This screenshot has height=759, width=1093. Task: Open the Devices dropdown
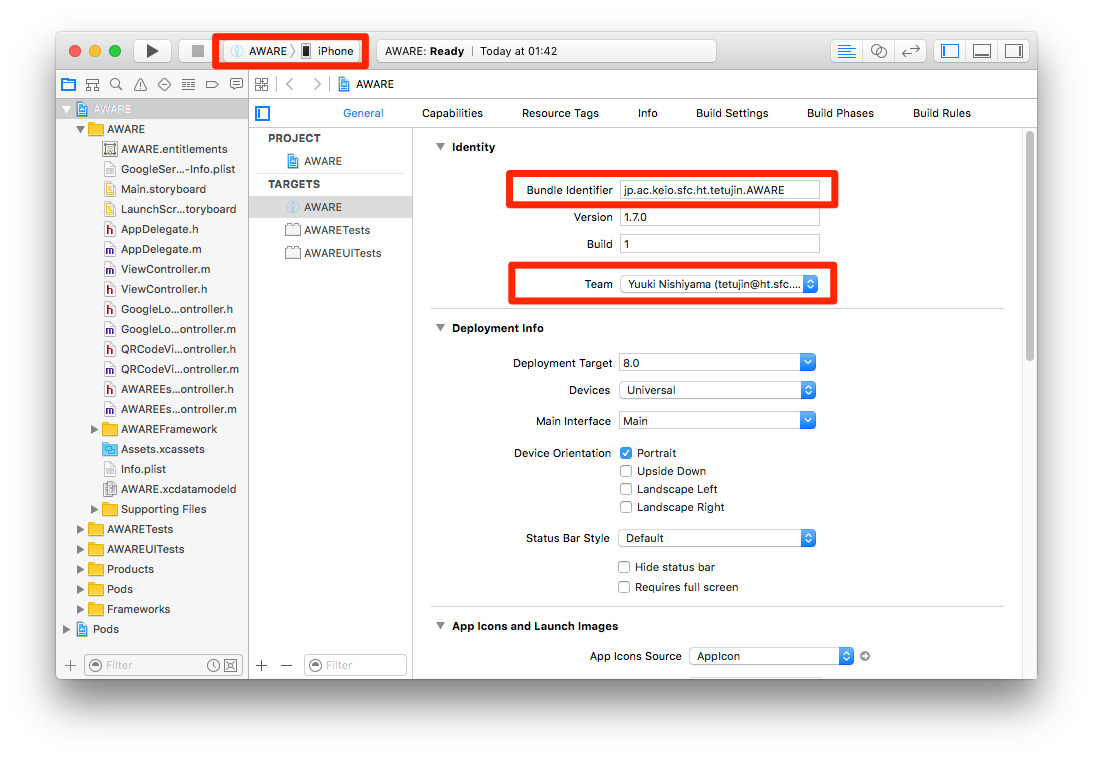point(717,390)
